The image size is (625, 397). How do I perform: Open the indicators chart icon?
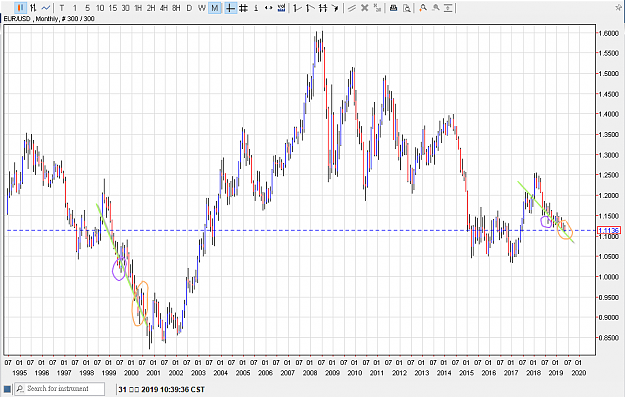[x=282, y=8]
